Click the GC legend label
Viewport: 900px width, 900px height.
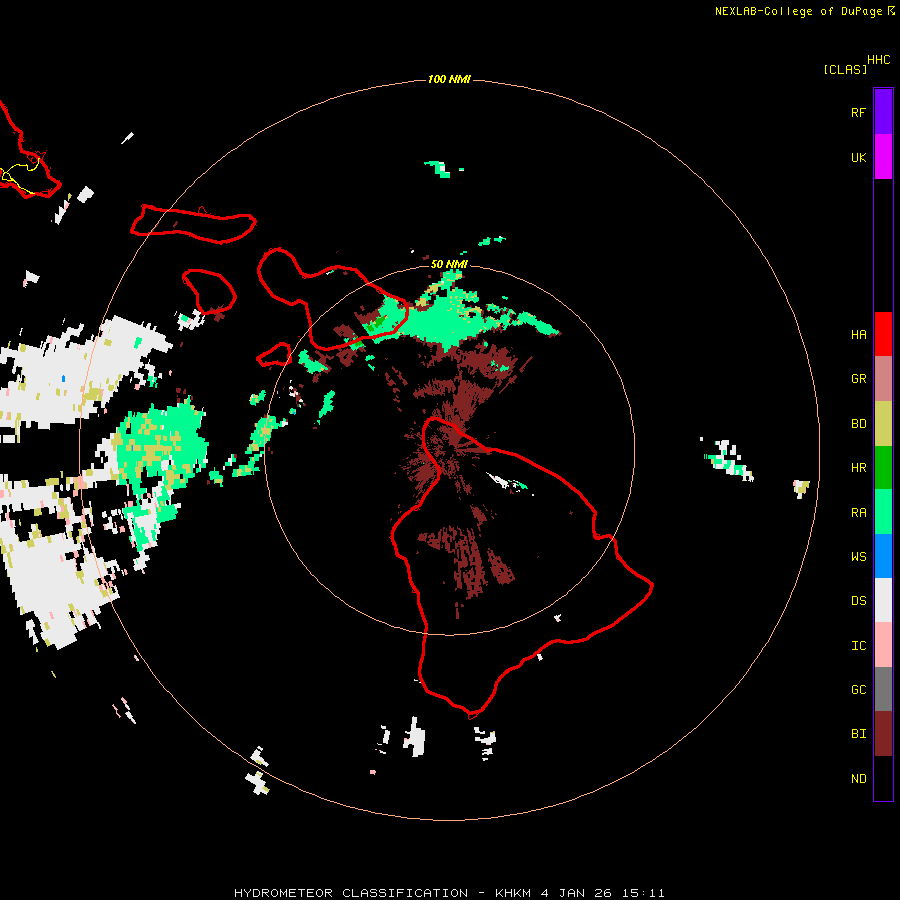858,690
